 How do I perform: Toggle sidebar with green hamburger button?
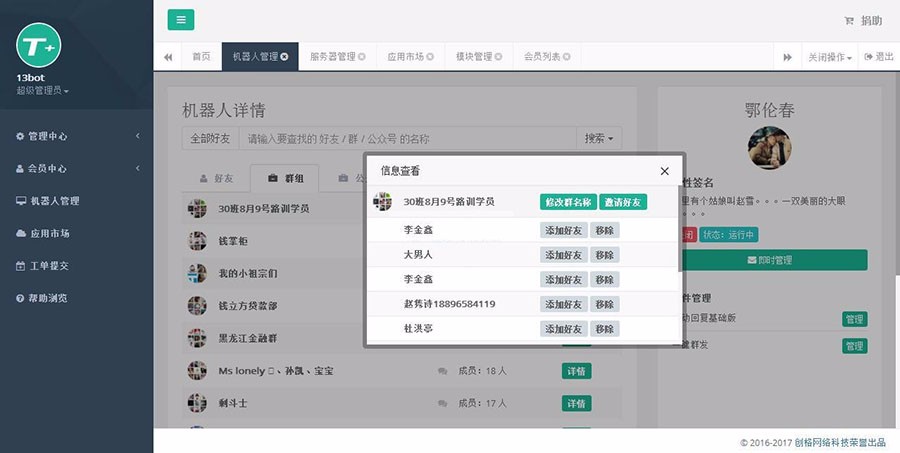point(181,20)
